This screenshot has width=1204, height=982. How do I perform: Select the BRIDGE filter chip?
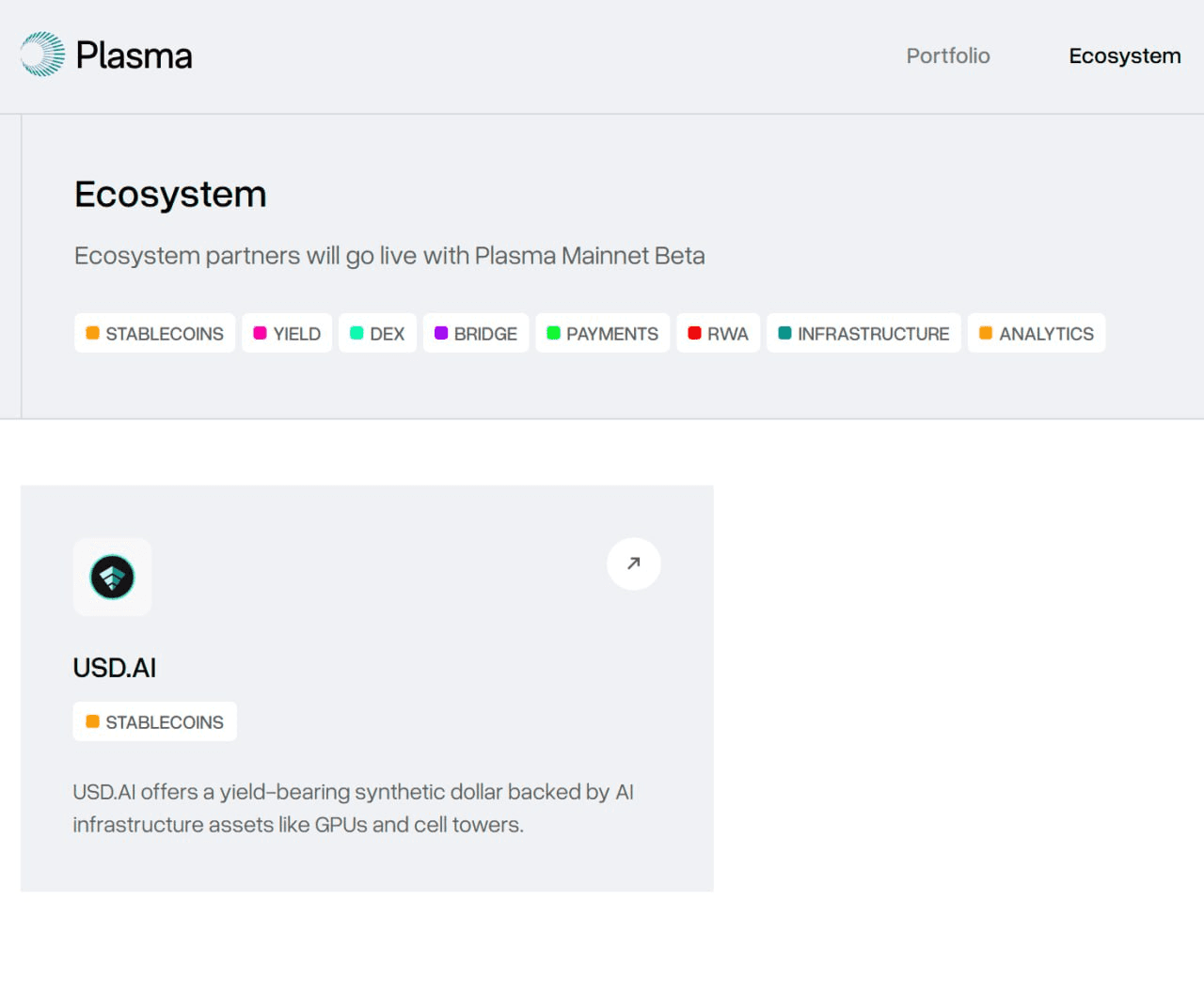pos(476,333)
